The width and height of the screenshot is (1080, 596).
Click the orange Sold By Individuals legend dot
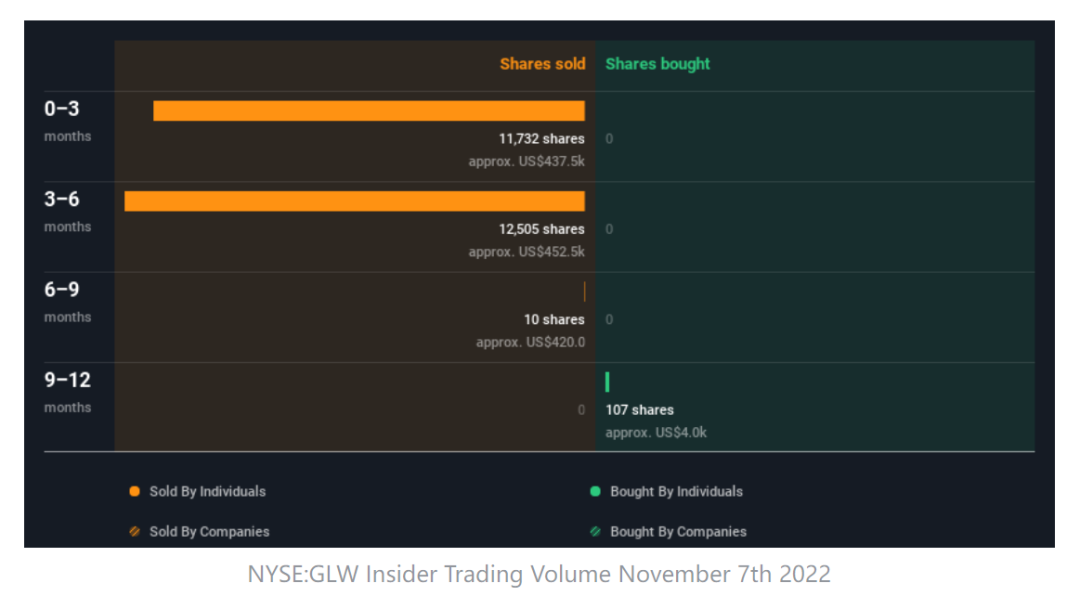(x=135, y=491)
